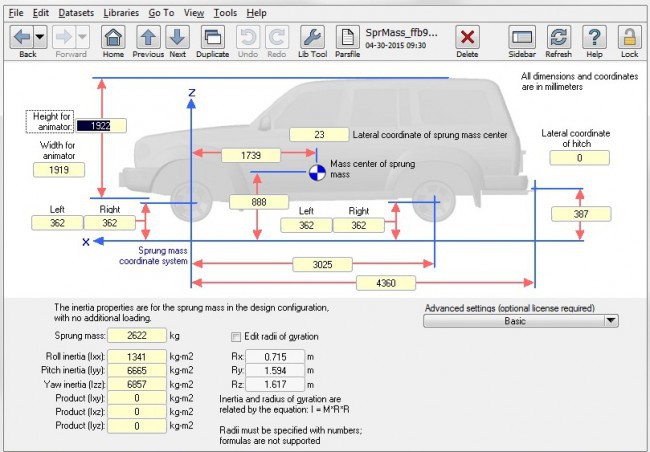Edit the Product (Ixz) field

click(137, 412)
